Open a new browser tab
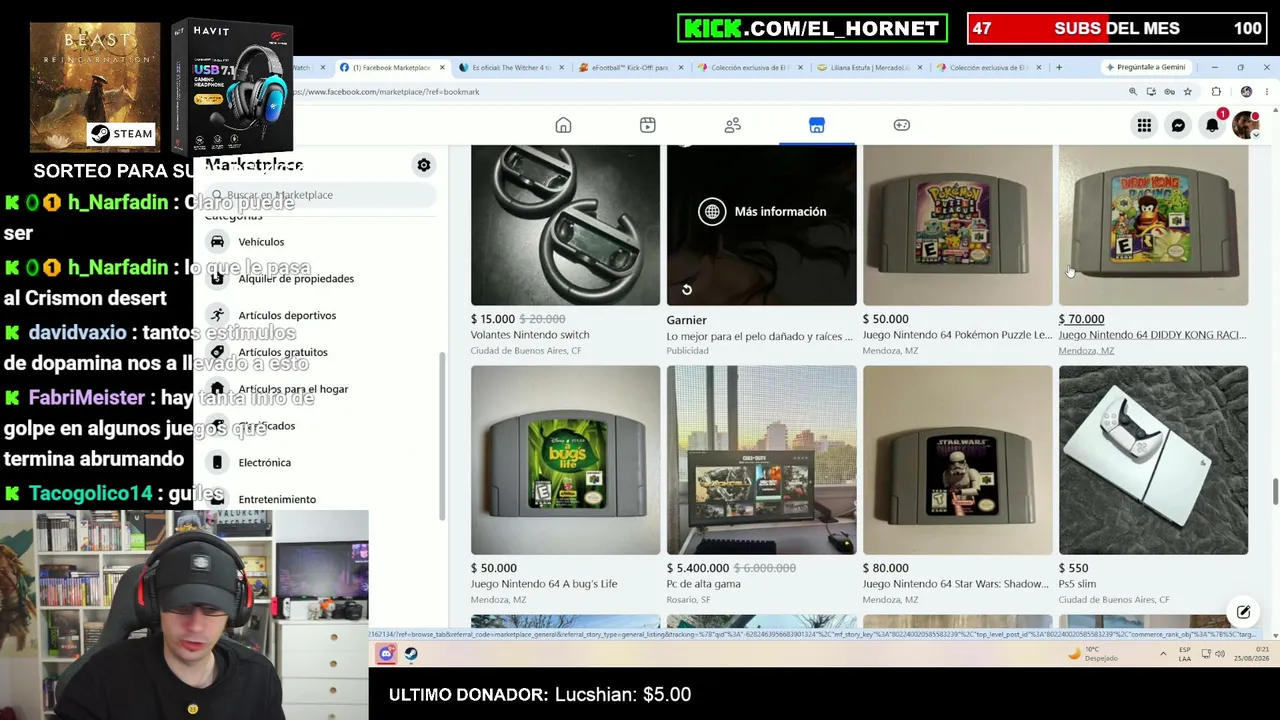Screen dimensions: 1280x720 pyautogui.click(x=1059, y=67)
